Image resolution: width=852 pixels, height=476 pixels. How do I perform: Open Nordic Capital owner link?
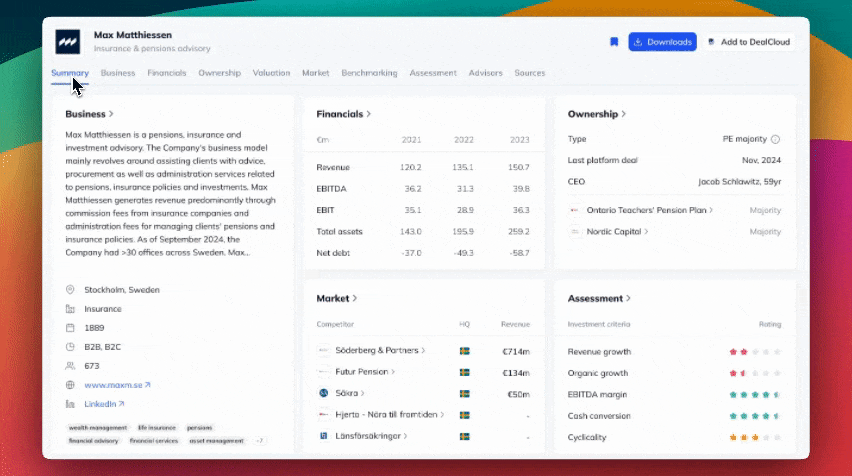(617, 231)
